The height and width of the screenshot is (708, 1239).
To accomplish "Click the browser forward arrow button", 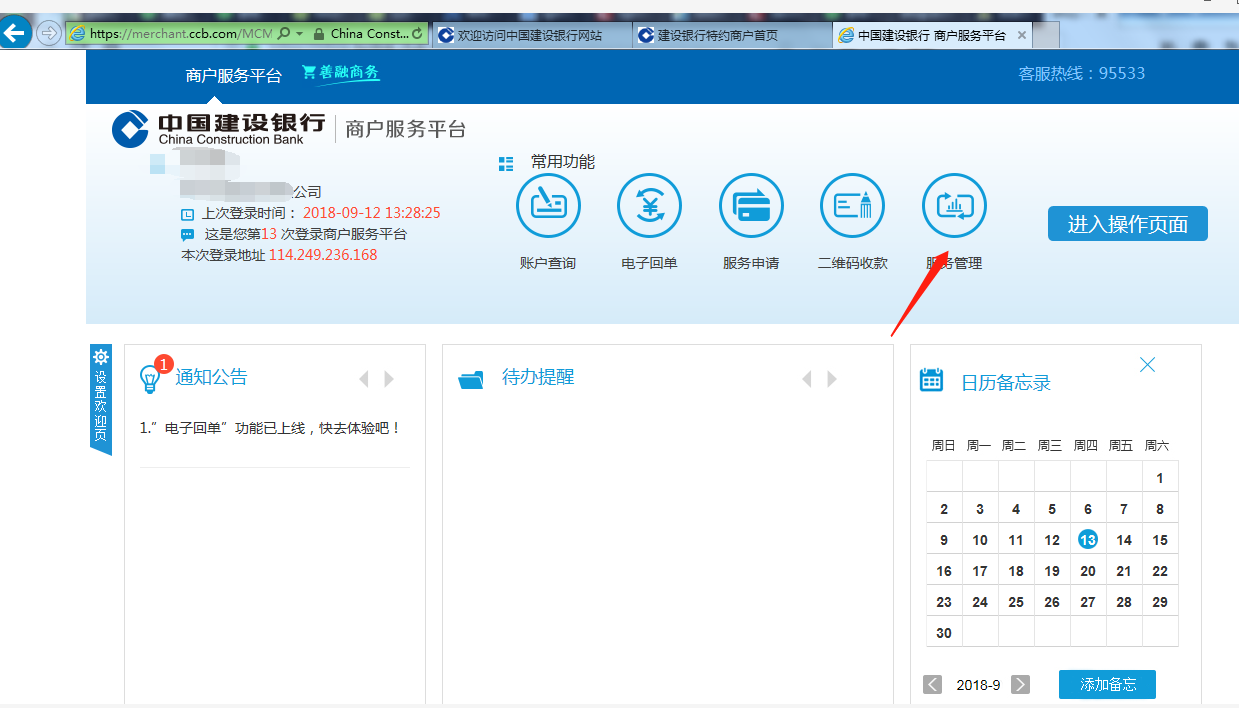I will pyautogui.click(x=48, y=33).
